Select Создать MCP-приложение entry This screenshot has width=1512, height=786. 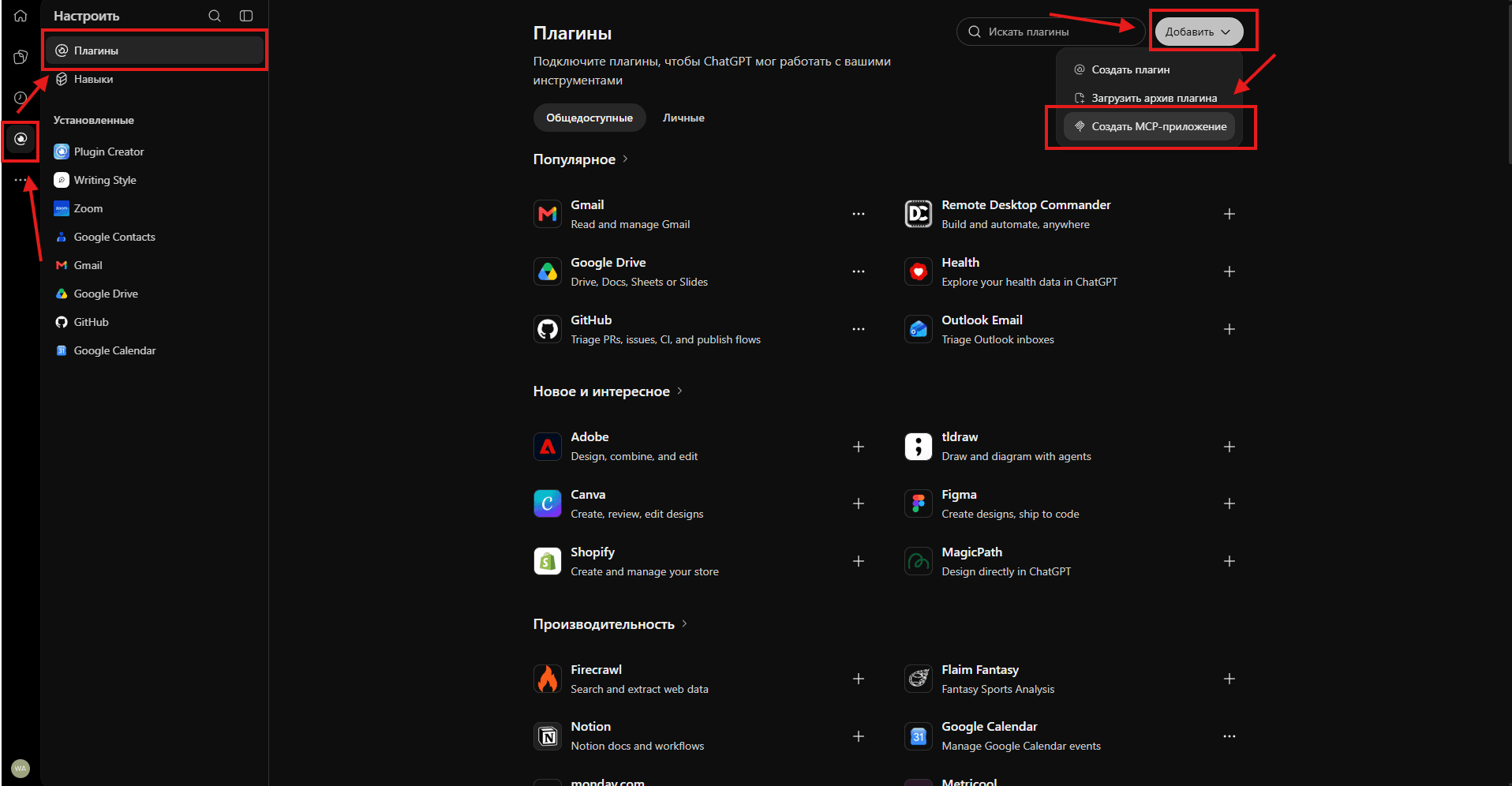point(1149,126)
